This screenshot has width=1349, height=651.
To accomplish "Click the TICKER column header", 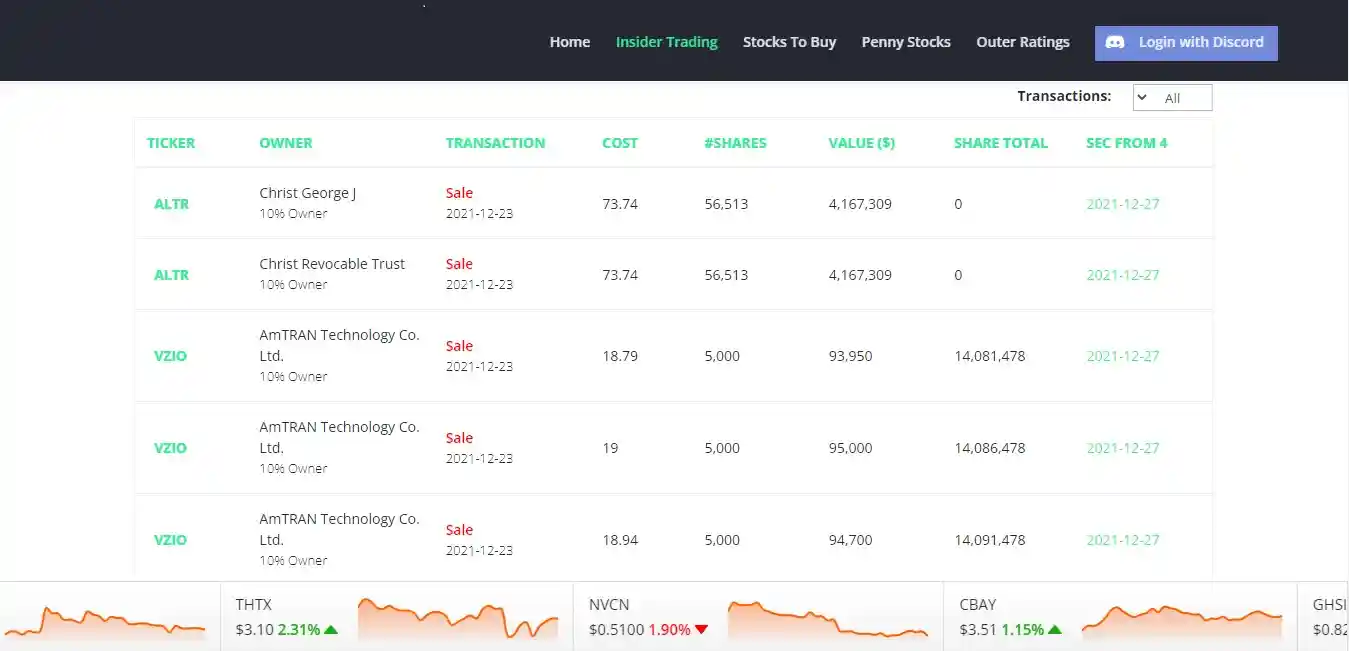I will pos(171,143).
